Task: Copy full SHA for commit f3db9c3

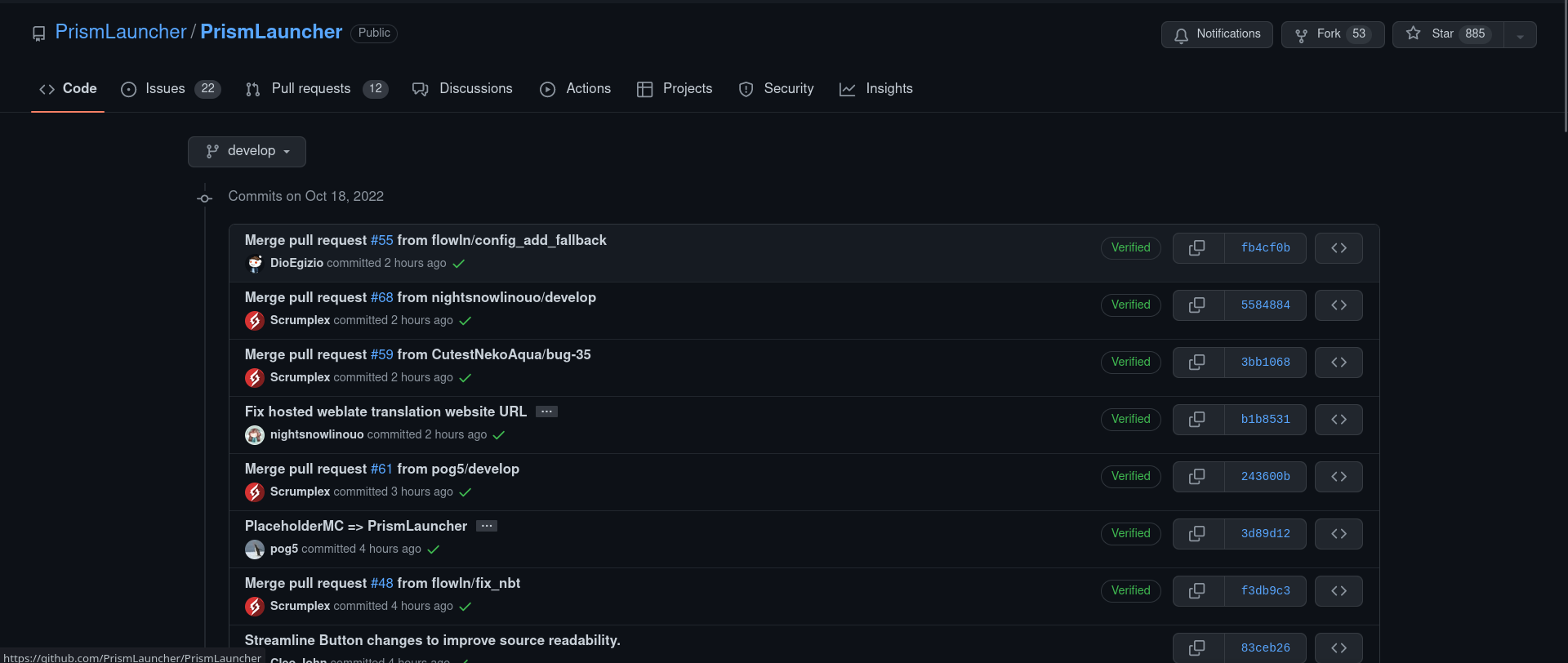Action: (x=1198, y=591)
